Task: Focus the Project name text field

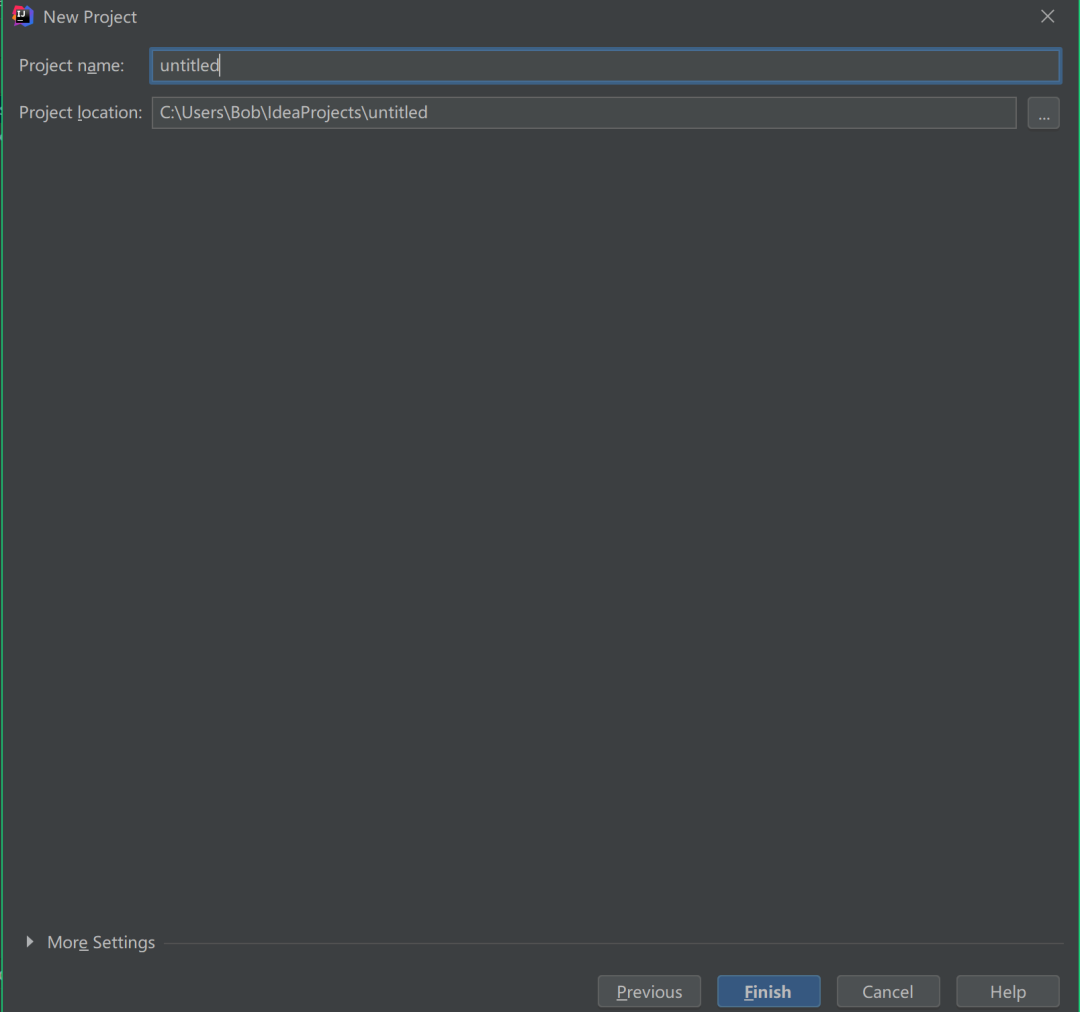Action: (x=605, y=65)
